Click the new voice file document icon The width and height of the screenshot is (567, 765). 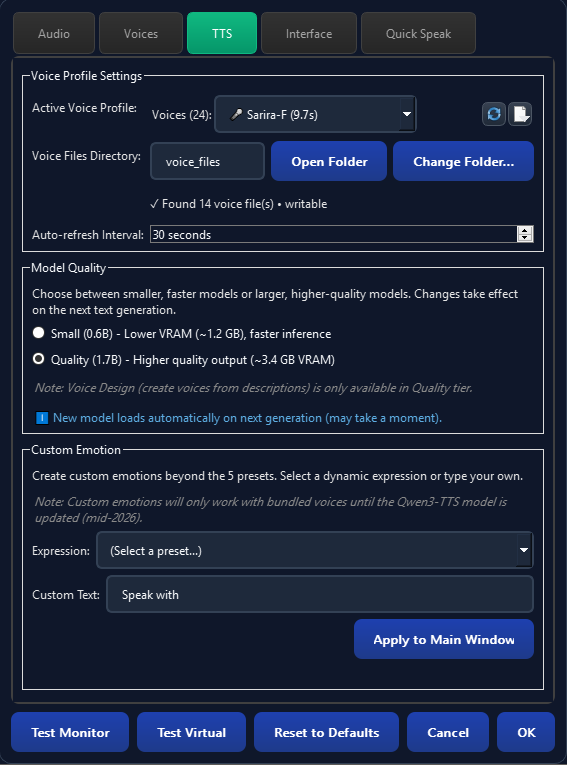520,114
